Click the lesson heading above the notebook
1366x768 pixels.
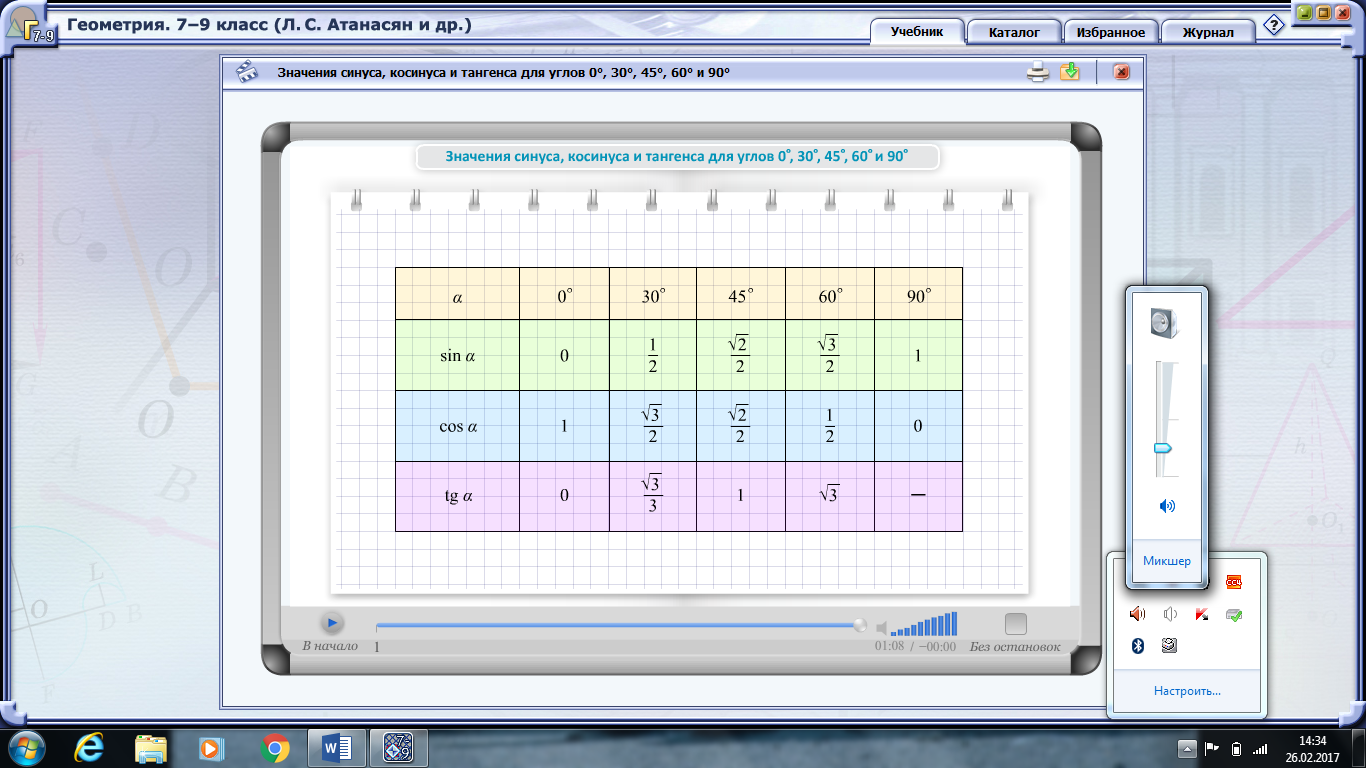[677, 157]
